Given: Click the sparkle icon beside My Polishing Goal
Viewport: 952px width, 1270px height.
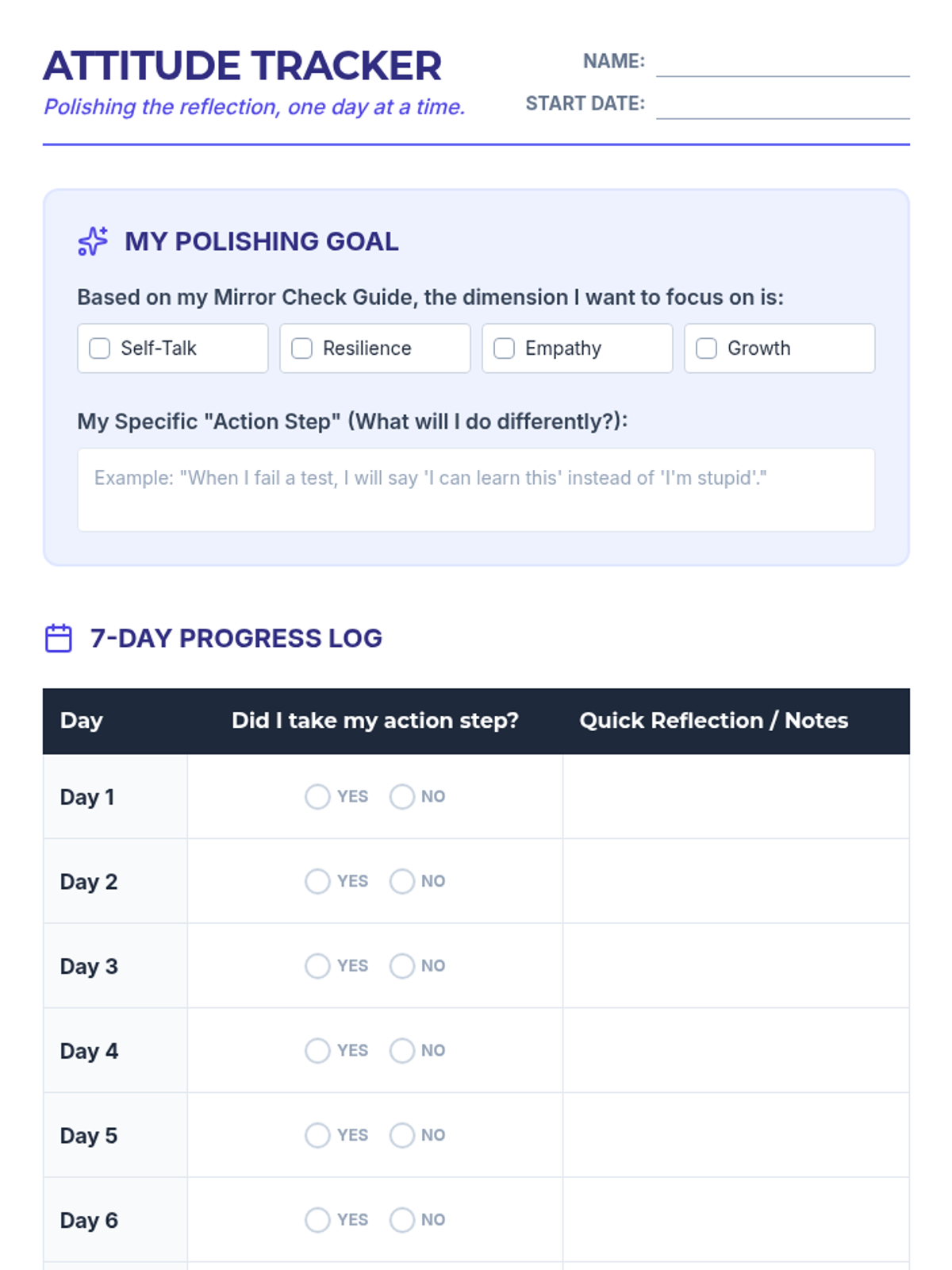Looking at the screenshot, I should (93, 241).
